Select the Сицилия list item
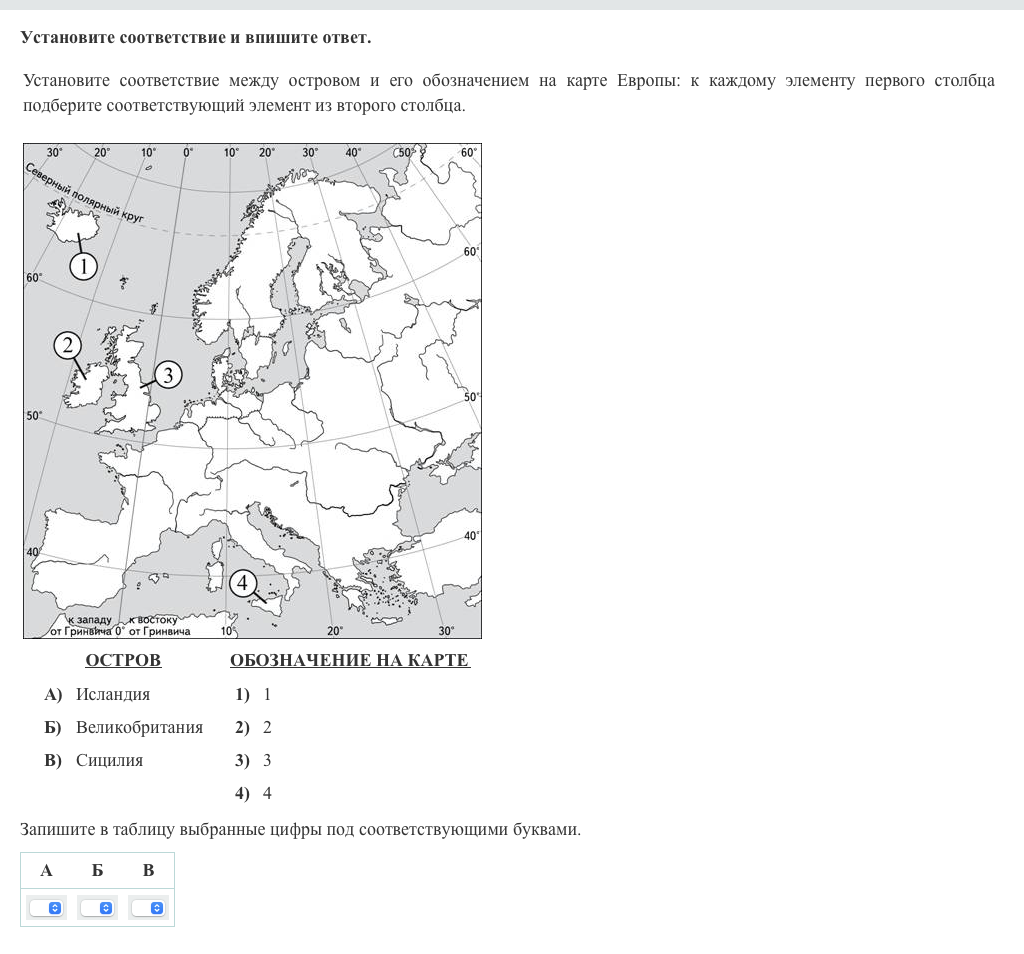Screen dimensions: 1024x954 pyautogui.click(x=109, y=760)
